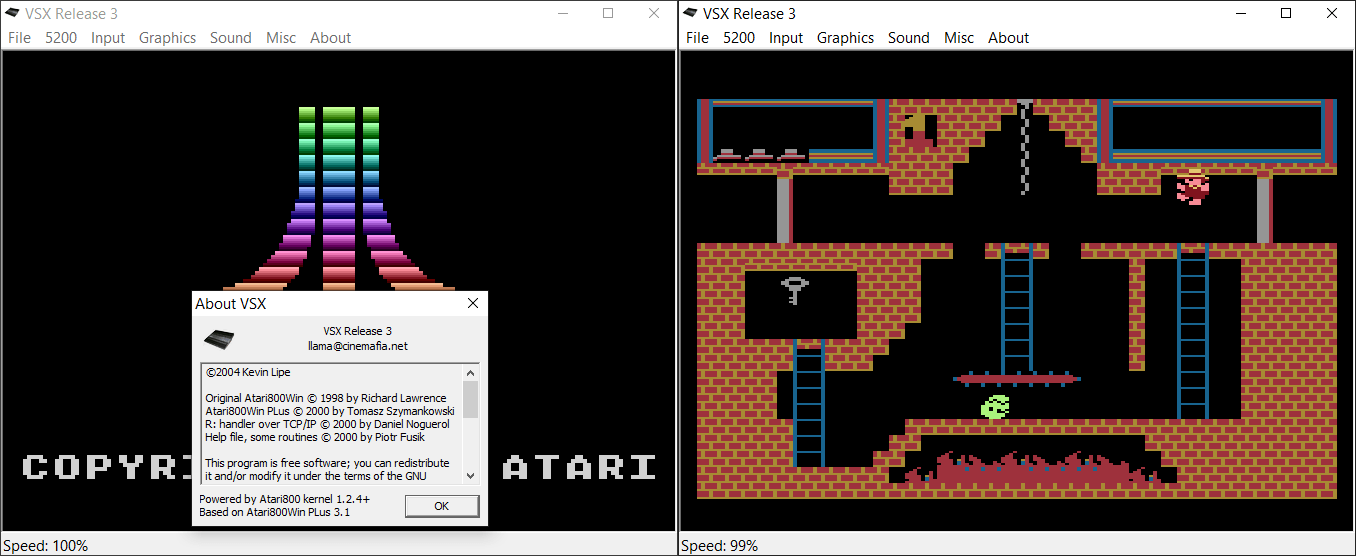Close the About VSX dialog

(x=473, y=303)
